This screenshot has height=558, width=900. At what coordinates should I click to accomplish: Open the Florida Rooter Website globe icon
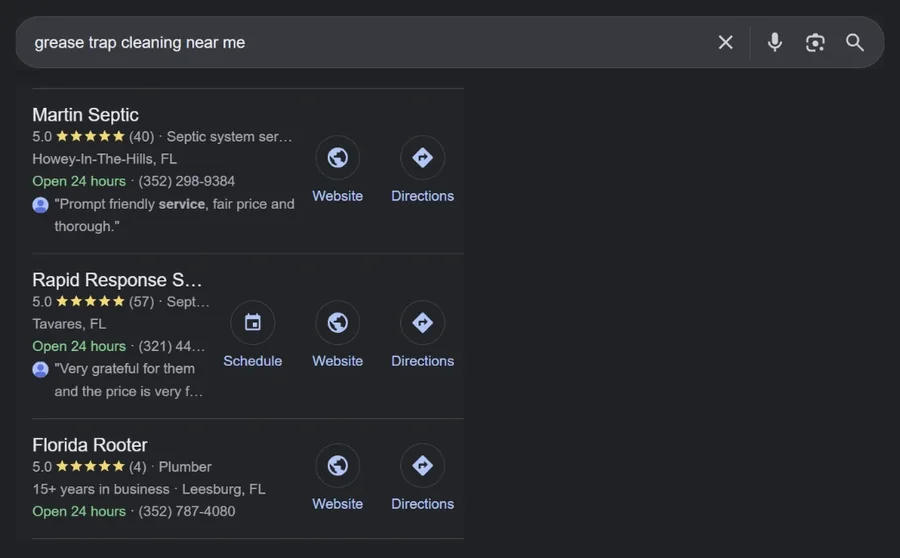[x=338, y=466]
